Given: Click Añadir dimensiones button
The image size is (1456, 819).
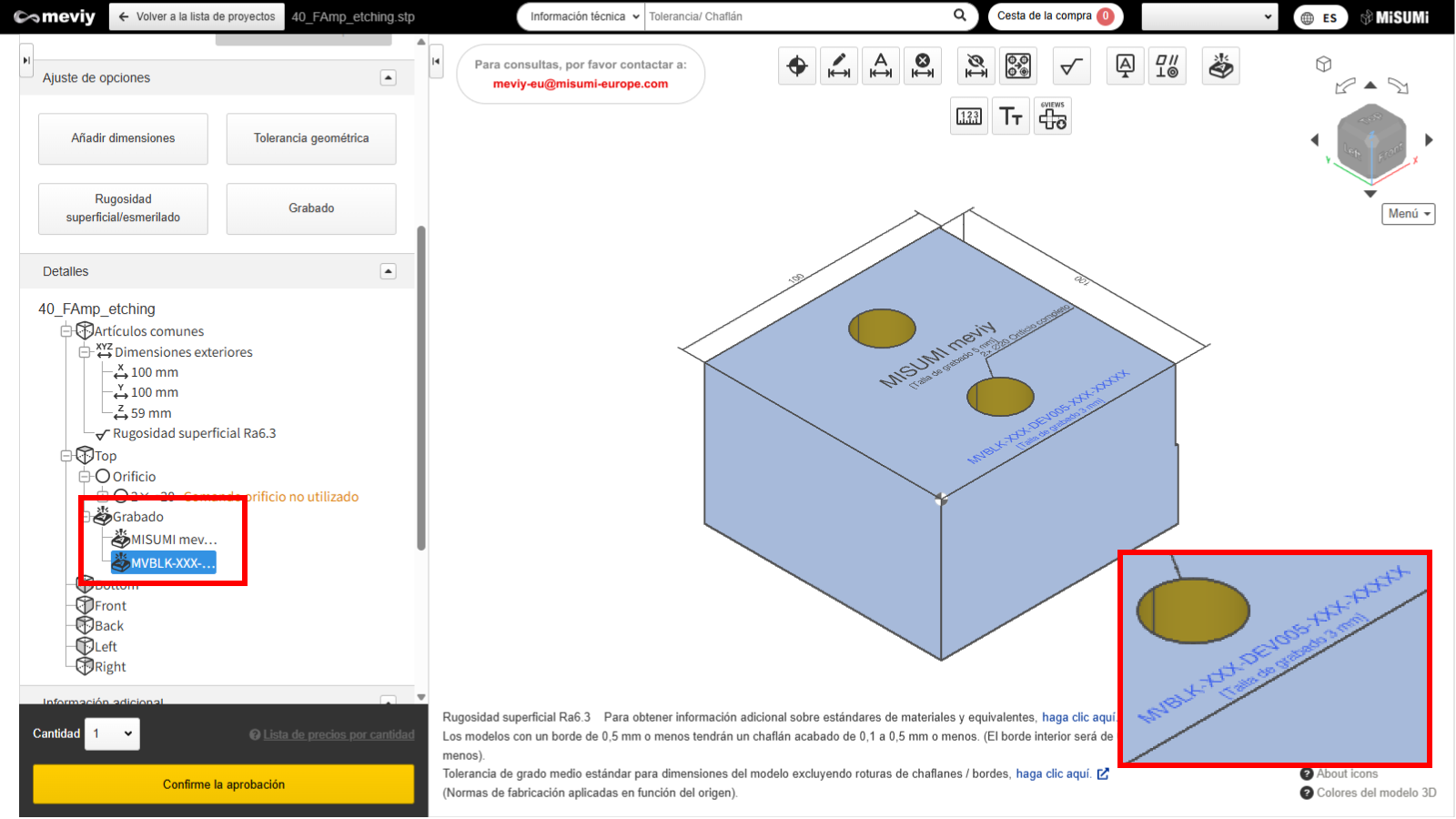Looking at the screenshot, I should coord(123,138).
